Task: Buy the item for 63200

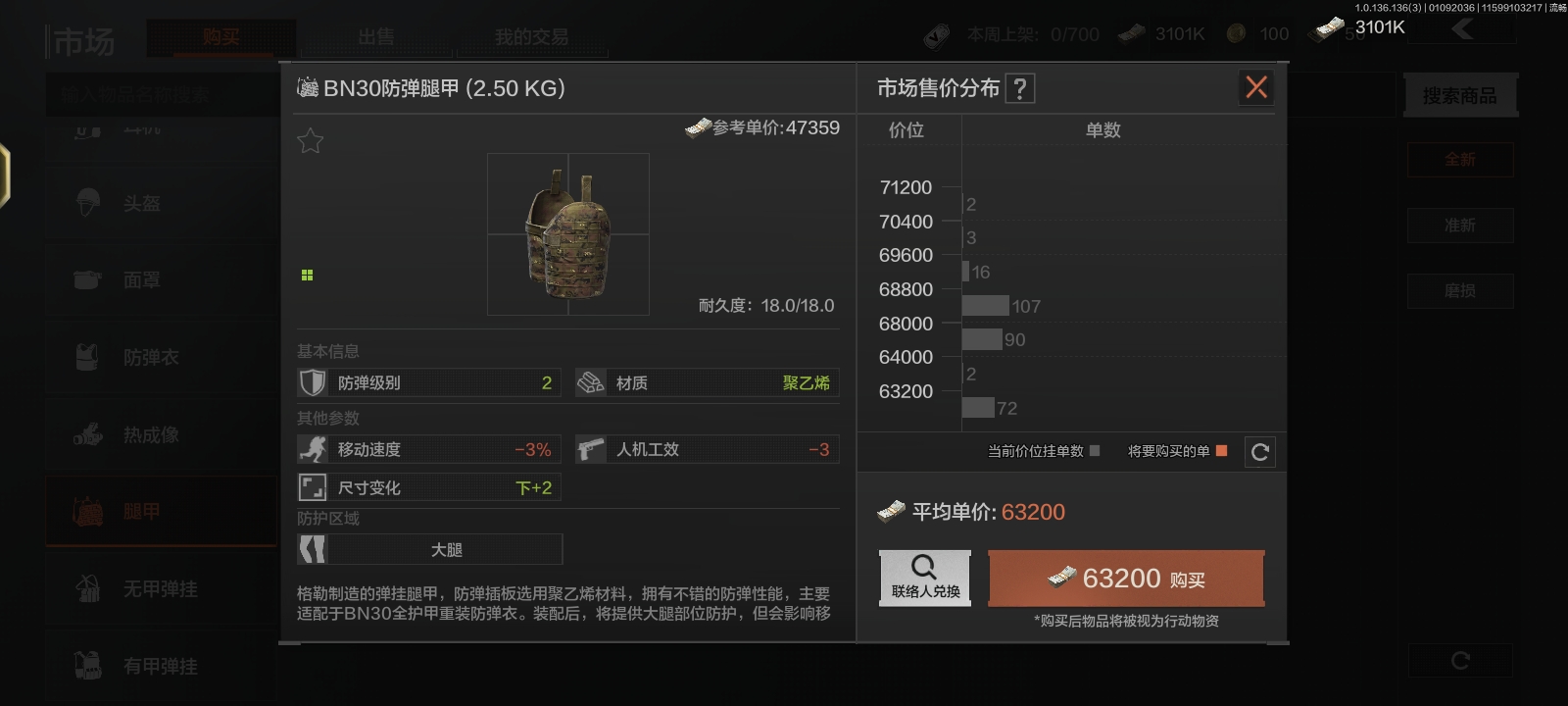Action: (x=1126, y=579)
